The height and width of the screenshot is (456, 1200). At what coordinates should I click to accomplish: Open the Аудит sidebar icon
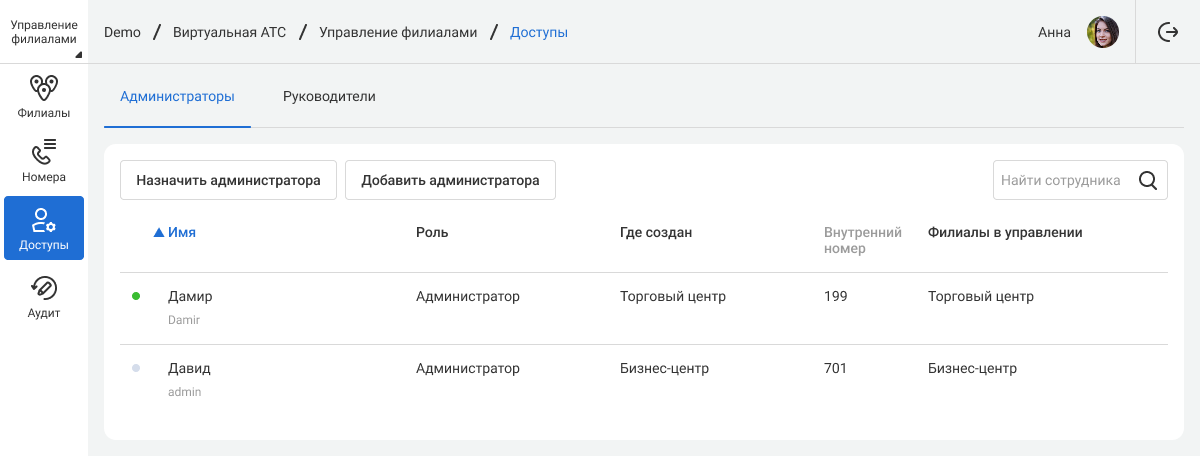click(x=44, y=288)
